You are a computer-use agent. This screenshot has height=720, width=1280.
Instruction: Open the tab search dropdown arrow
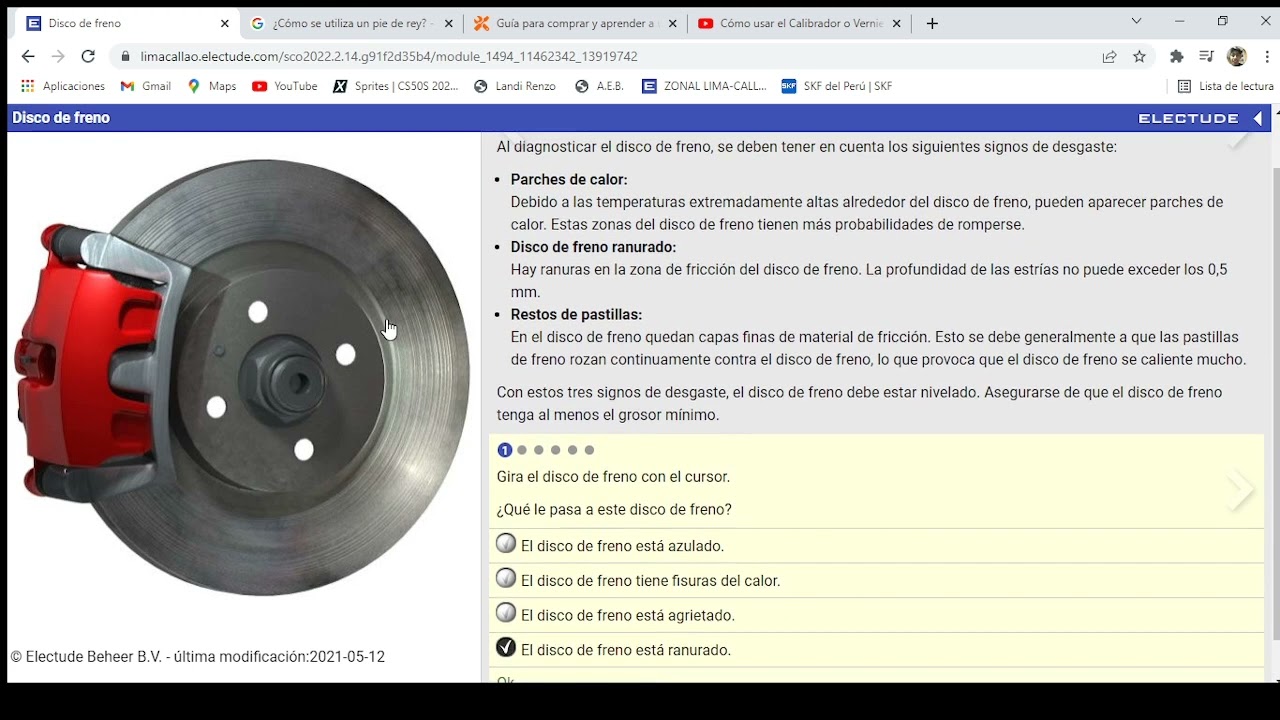tap(1136, 22)
